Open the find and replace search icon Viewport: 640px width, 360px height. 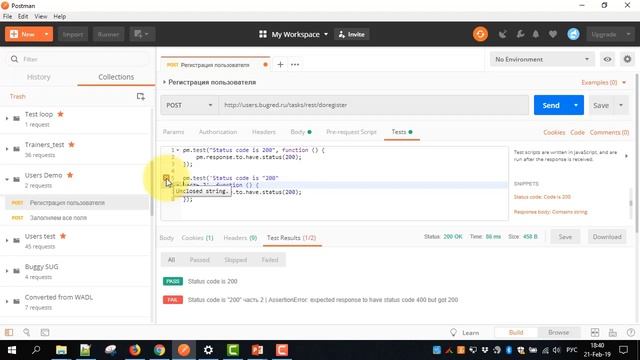point(27,332)
